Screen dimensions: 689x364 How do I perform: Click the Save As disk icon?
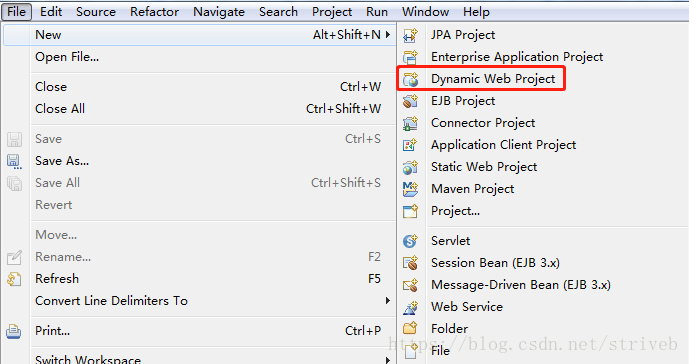(14, 161)
